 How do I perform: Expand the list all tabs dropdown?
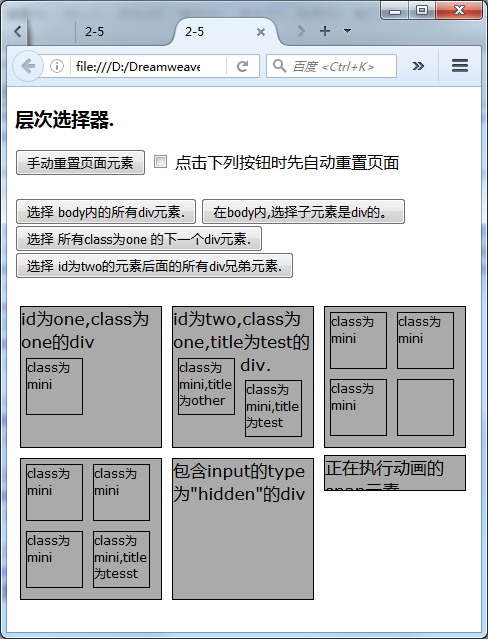click(x=347, y=31)
